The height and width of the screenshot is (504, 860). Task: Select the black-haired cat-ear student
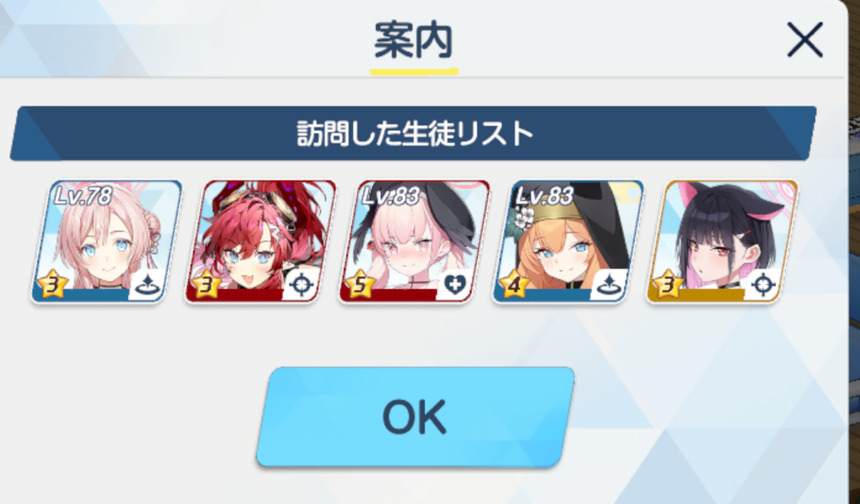(722, 241)
